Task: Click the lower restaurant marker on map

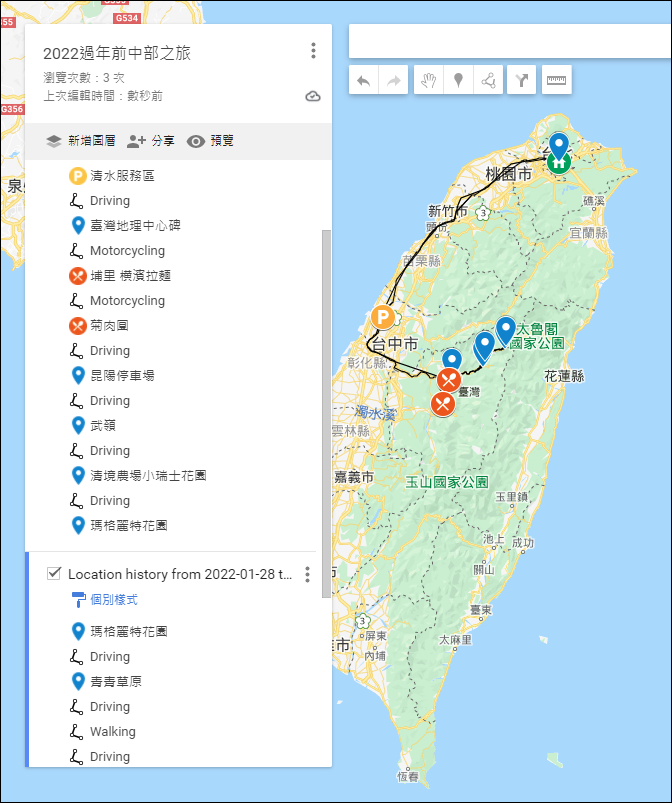Action: click(443, 404)
